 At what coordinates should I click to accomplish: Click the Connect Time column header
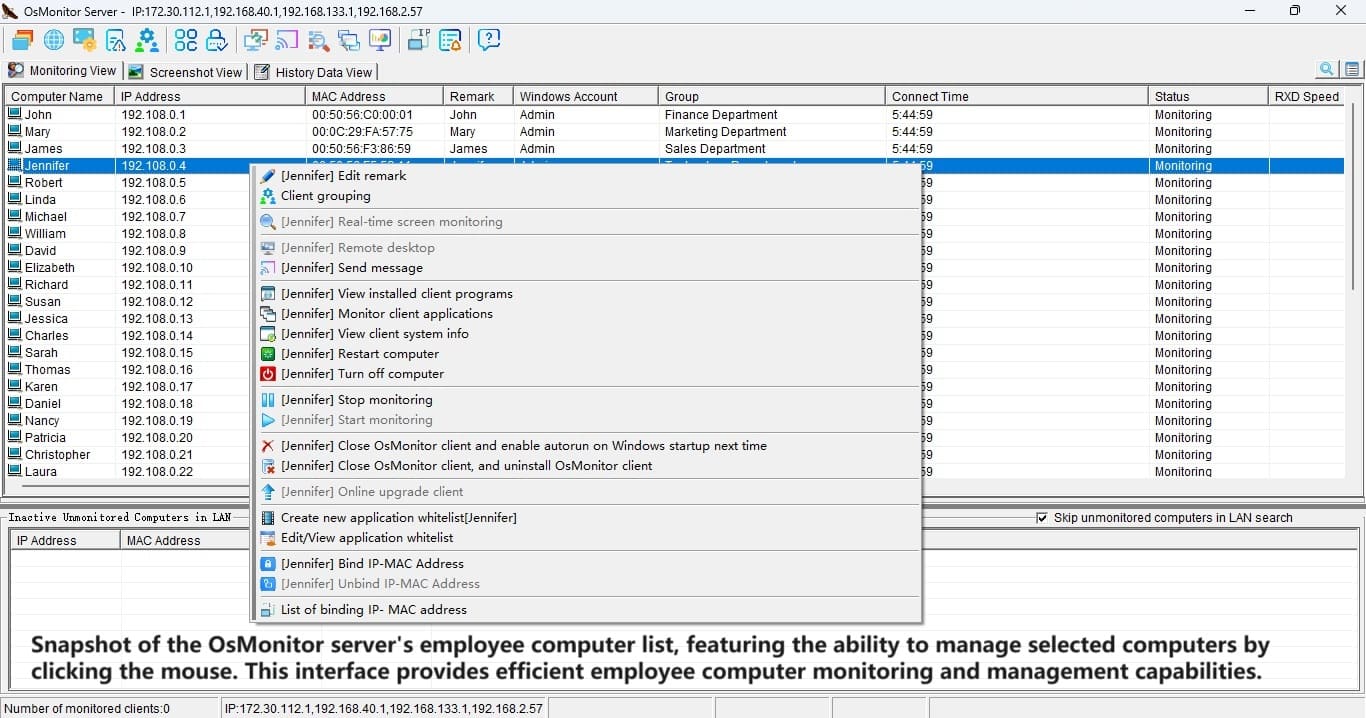click(1017, 97)
